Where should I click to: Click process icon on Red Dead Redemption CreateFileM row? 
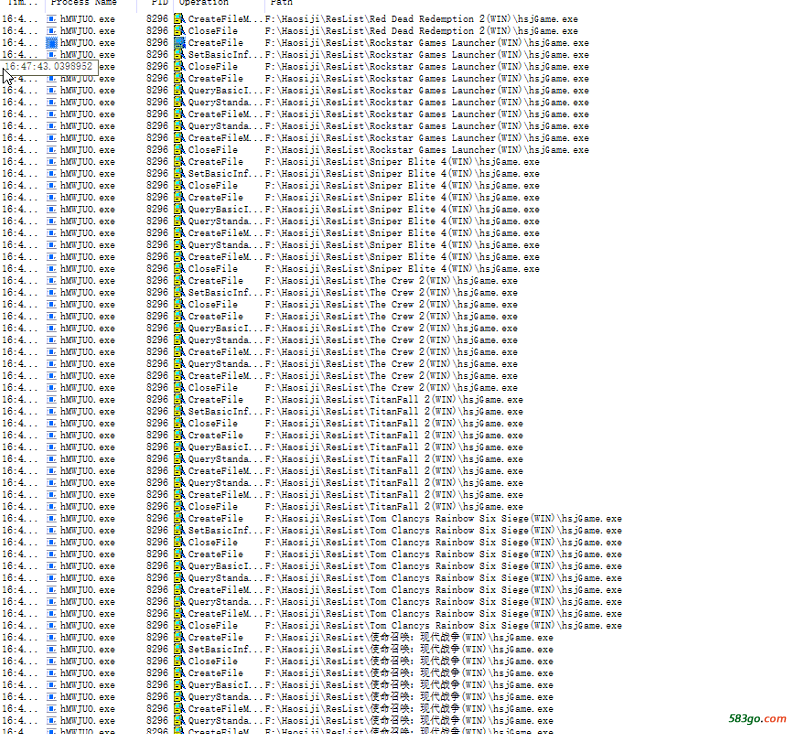[52, 19]
